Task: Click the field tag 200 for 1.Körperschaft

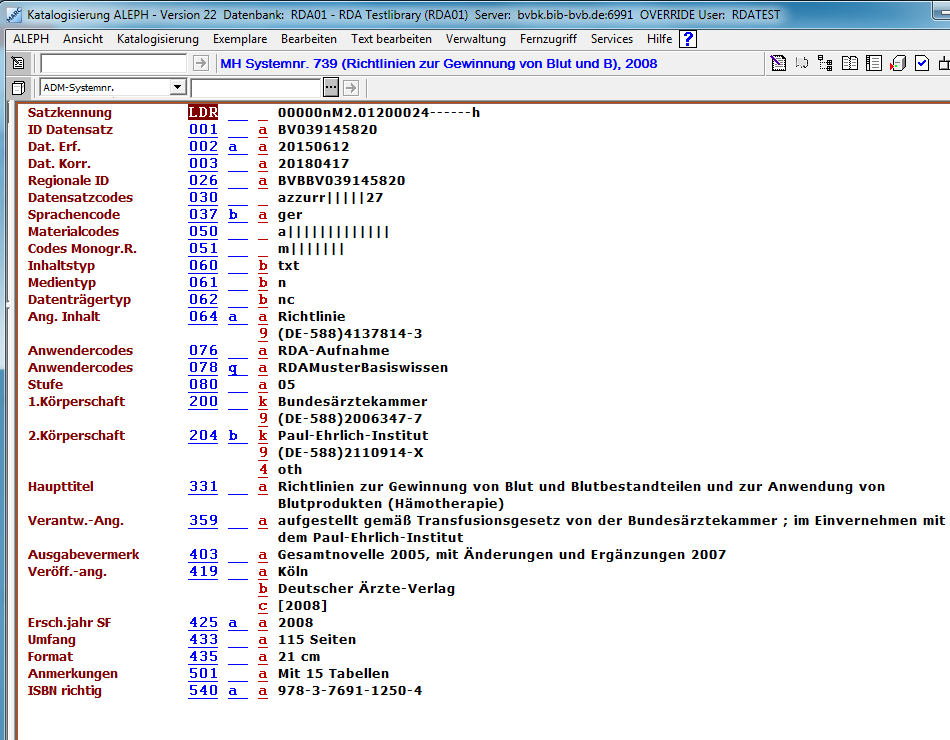Action: 203,402
